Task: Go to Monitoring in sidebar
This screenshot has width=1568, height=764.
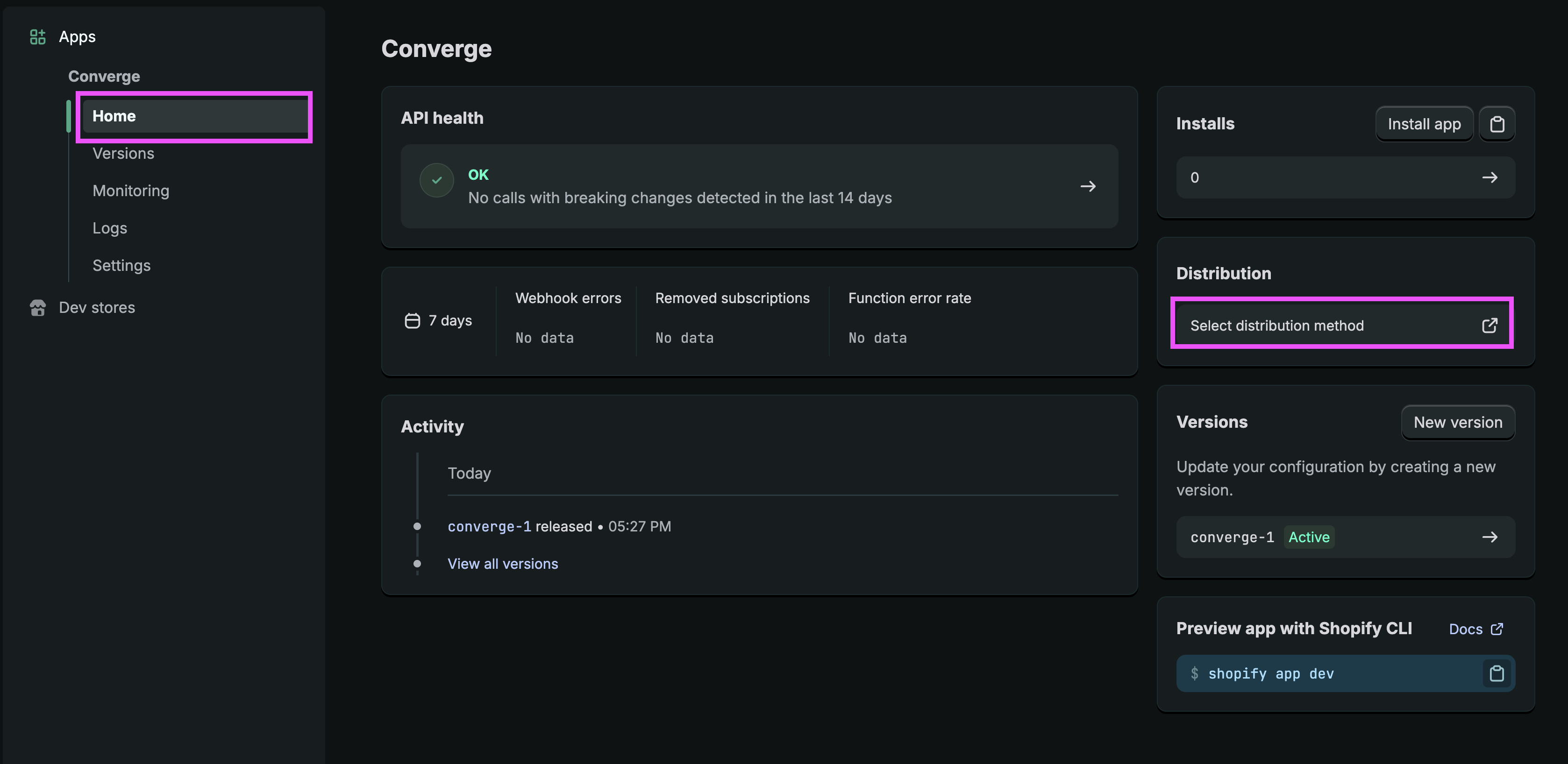Action: (x=131, y=191)
